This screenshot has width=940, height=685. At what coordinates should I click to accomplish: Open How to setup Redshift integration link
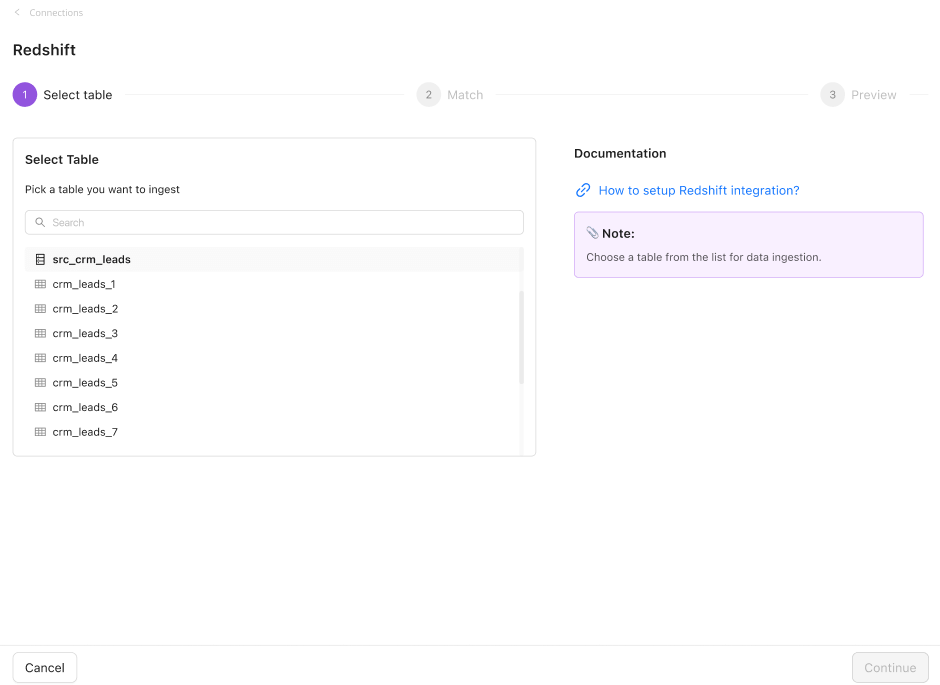point(698,191)
